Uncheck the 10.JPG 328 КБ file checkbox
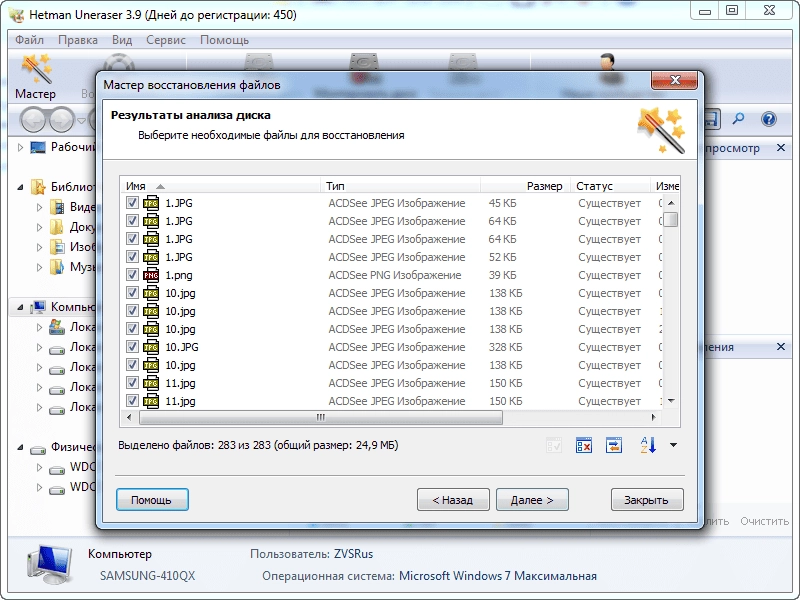 [x=132, y=346]
